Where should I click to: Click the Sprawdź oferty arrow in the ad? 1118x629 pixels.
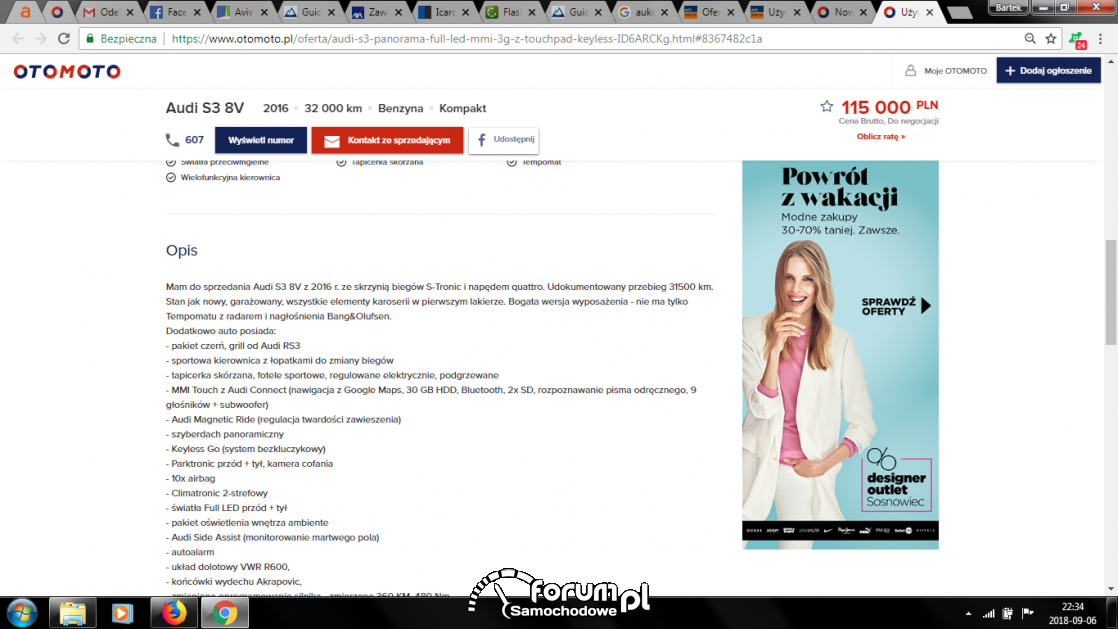pyautogui.click(x=925, y=306)
